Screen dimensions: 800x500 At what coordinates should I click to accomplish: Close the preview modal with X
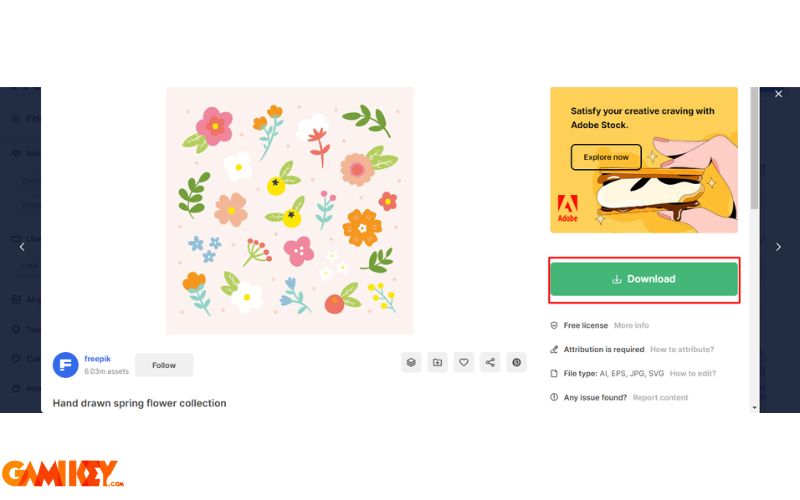[779, 94]
